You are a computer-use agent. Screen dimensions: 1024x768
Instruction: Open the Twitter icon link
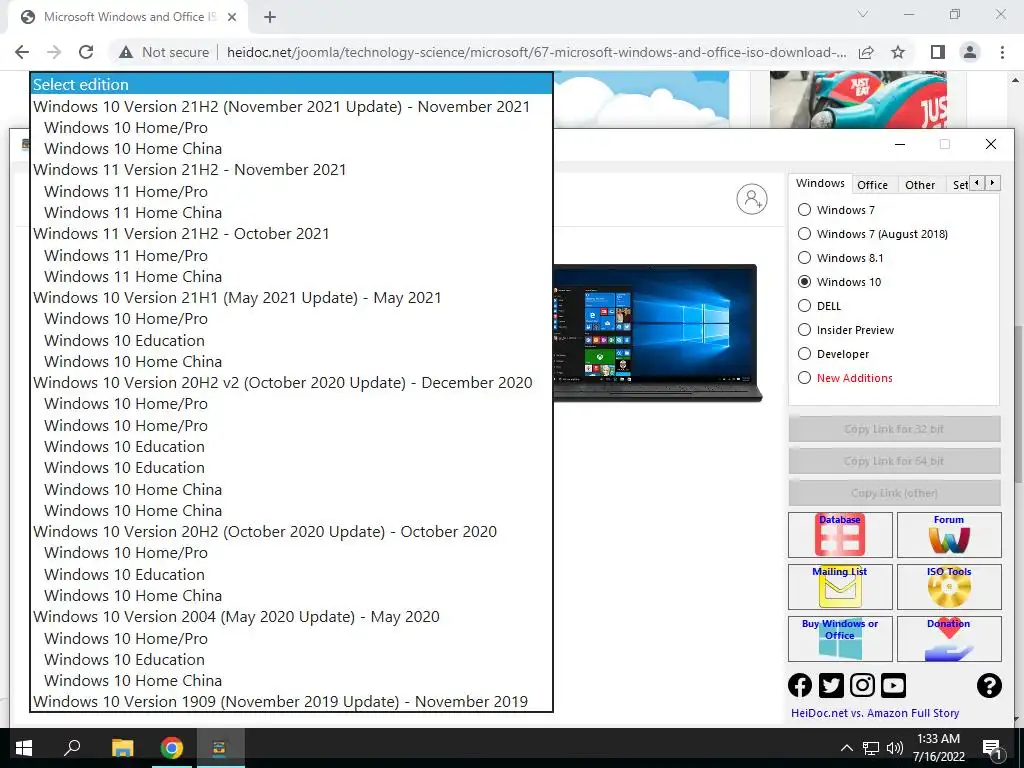click(831, 685)
